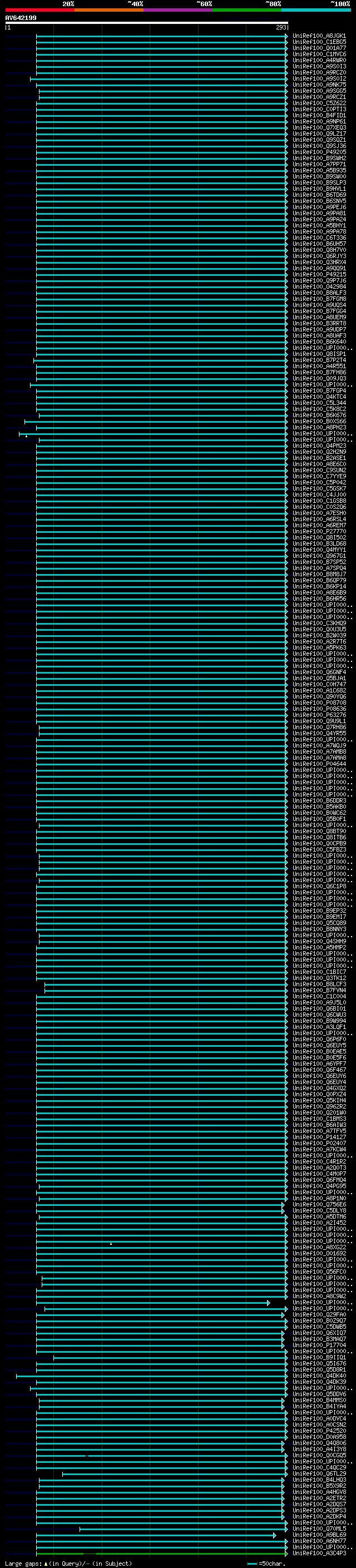Image resolution: width=356 pixels, height=1568 pixels.
Task: Select hit label UniRef100_P63276
Action: click(x=319, y=715)
